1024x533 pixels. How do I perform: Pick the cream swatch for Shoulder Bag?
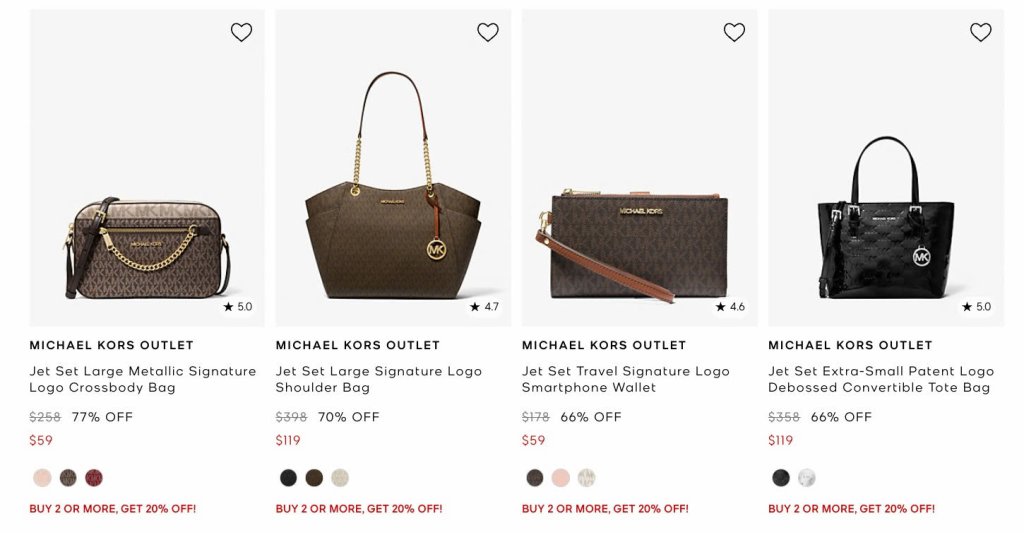pos(340,478)
